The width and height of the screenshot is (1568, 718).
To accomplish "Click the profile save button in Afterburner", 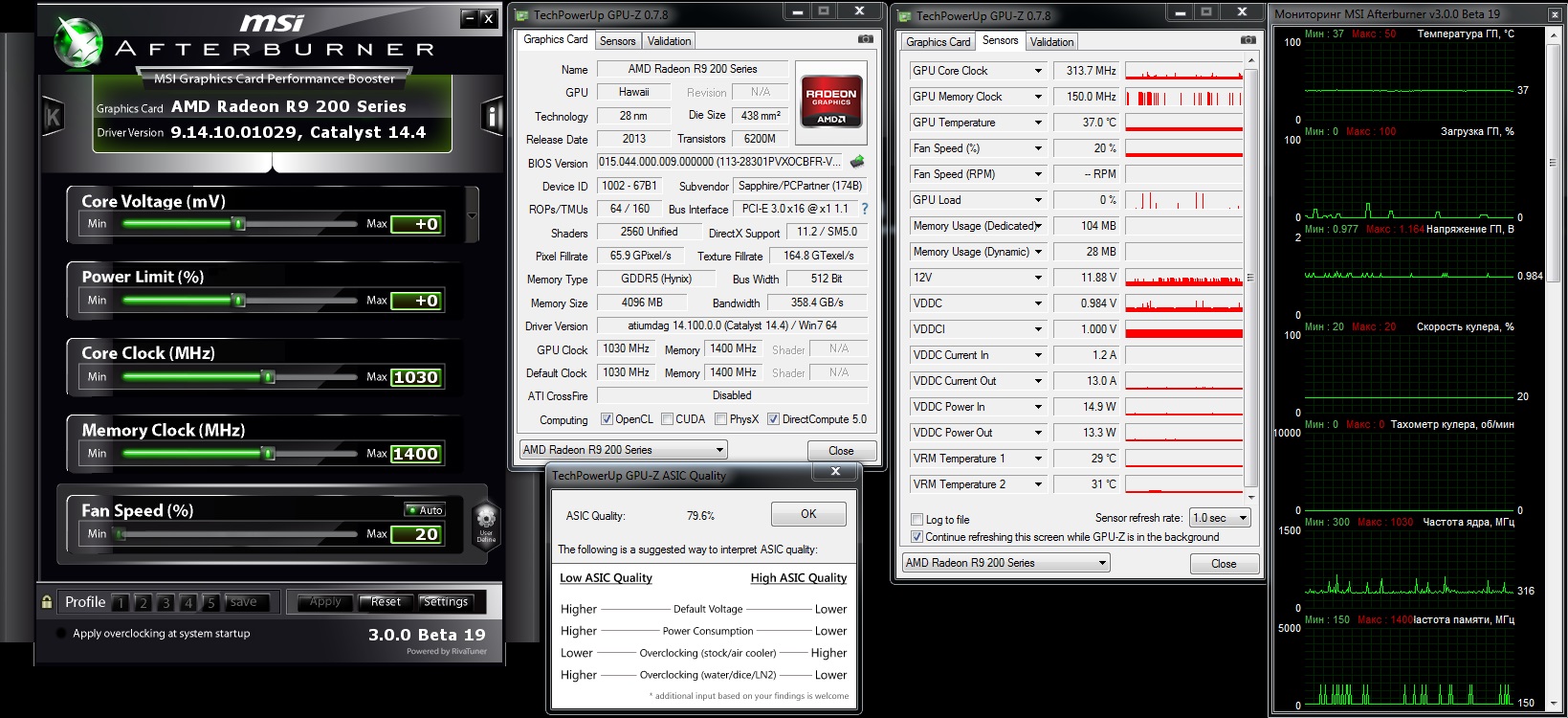I will click(244, 602).
